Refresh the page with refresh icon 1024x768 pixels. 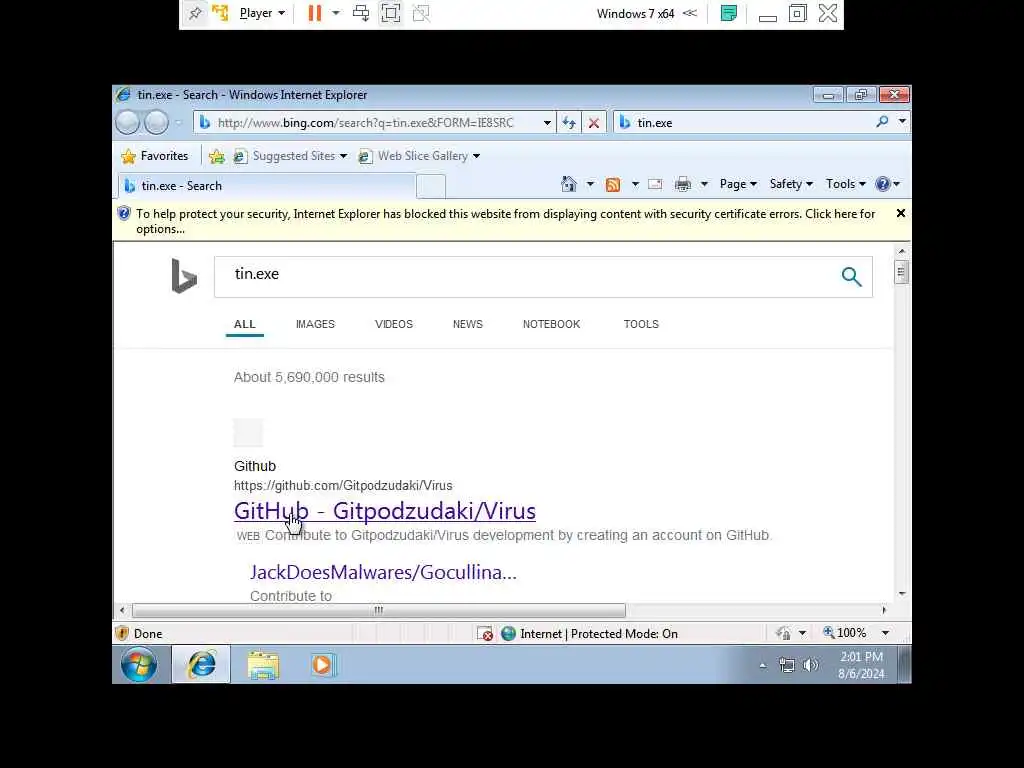pyautogui.click(x=569, y=123)
